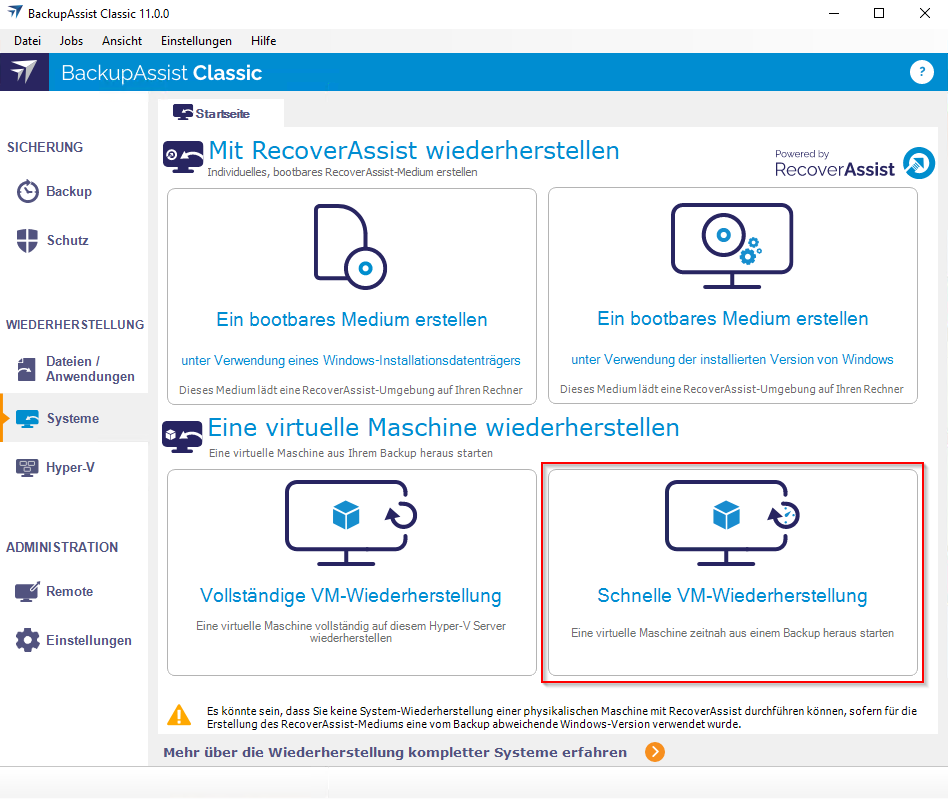Click the Remote administration icon

point(28,592)
